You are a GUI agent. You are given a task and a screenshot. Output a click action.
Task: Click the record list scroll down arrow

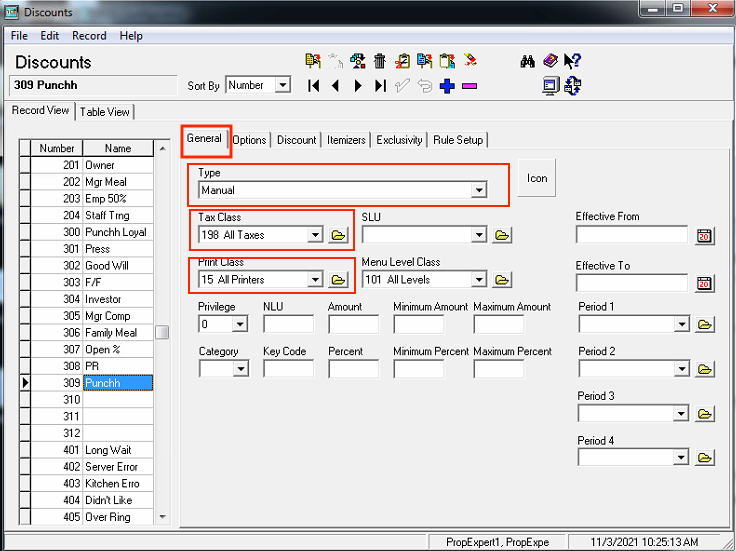click(162, 517)
